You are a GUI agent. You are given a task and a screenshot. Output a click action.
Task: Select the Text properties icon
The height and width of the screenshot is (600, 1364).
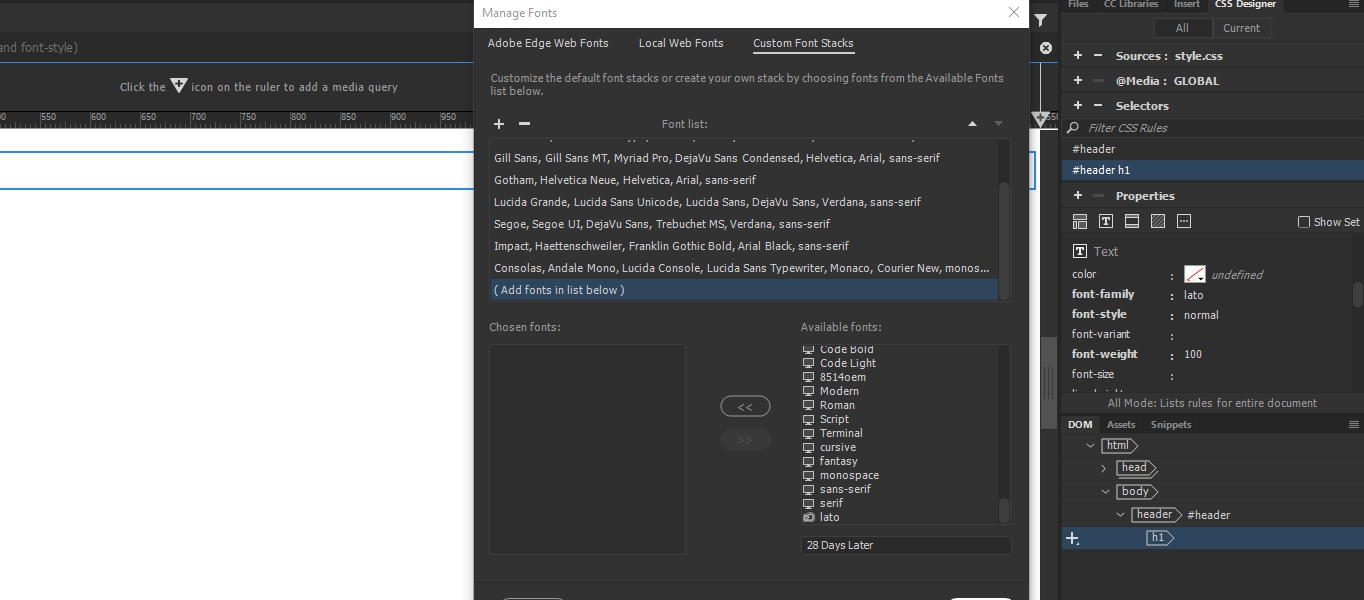coord(1105,221)
